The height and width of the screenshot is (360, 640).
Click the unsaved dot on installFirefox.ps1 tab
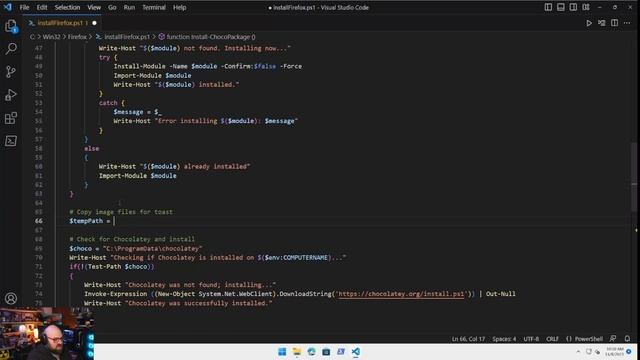[x=94, y=23]
